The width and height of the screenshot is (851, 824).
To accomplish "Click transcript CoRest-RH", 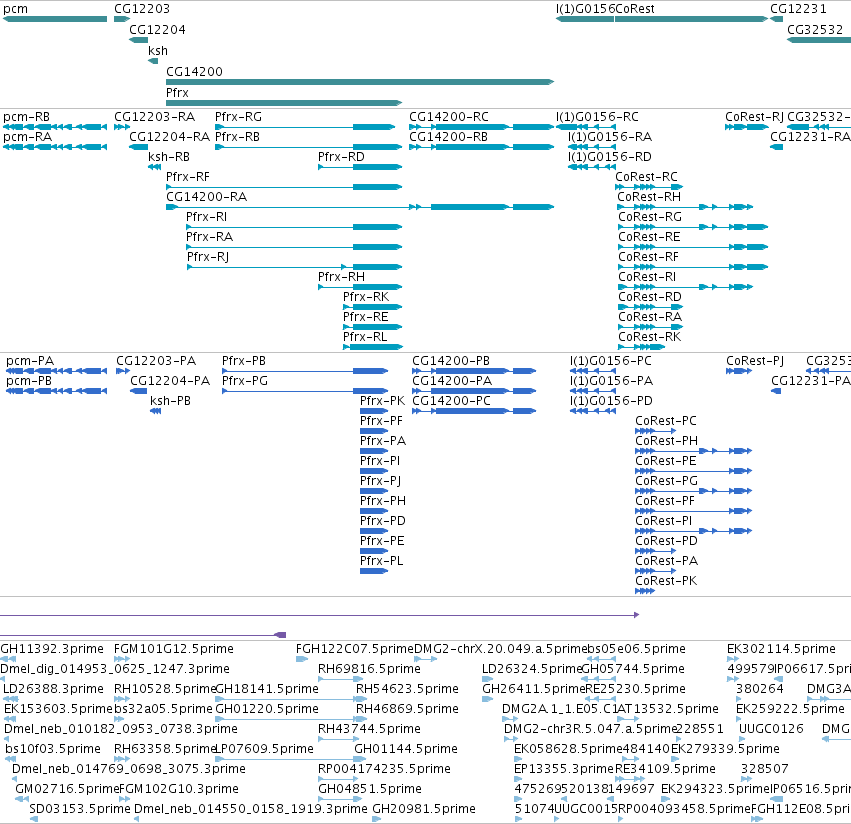I will 685,207.
